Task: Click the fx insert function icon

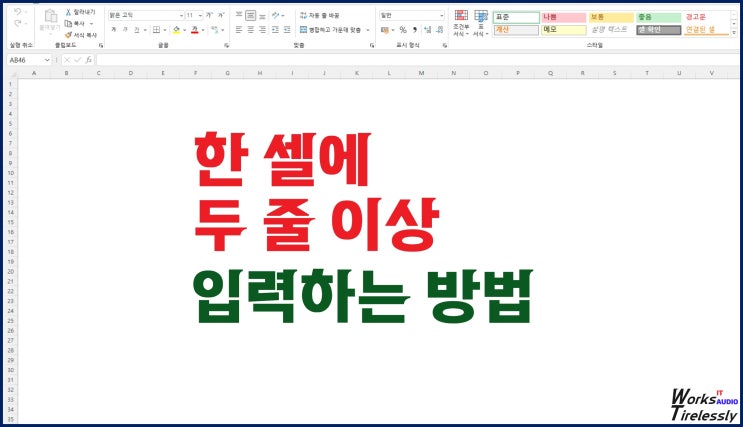Action: pyautogui.click(x=89, y=60)
